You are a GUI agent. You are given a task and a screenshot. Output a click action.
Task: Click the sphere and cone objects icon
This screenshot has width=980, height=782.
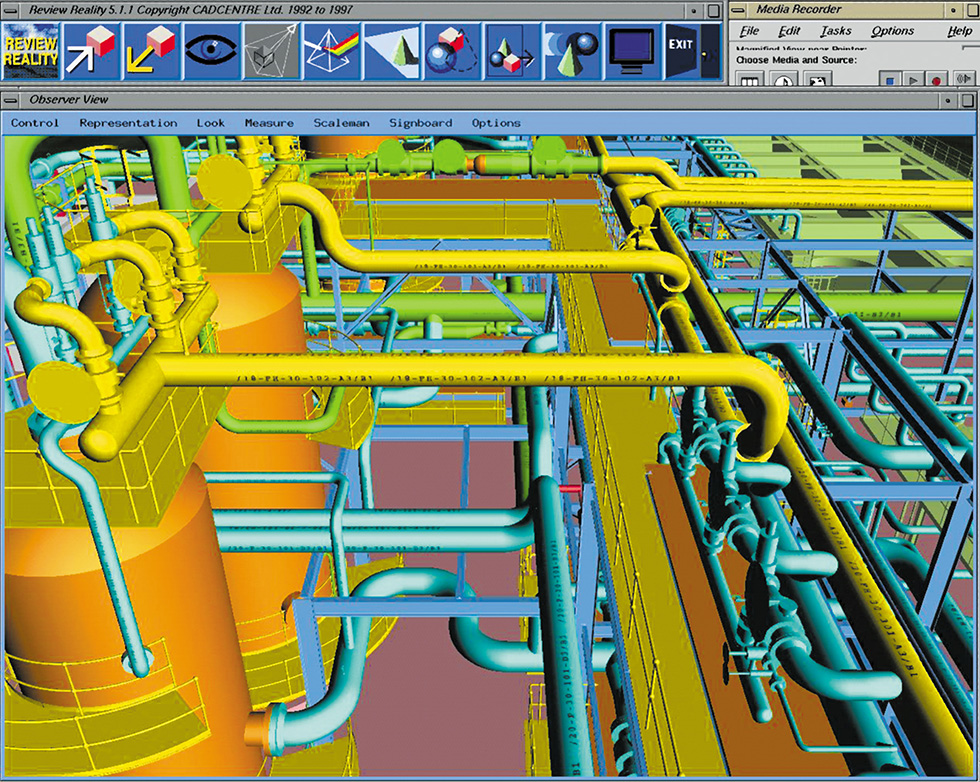[x=571, y=50]
